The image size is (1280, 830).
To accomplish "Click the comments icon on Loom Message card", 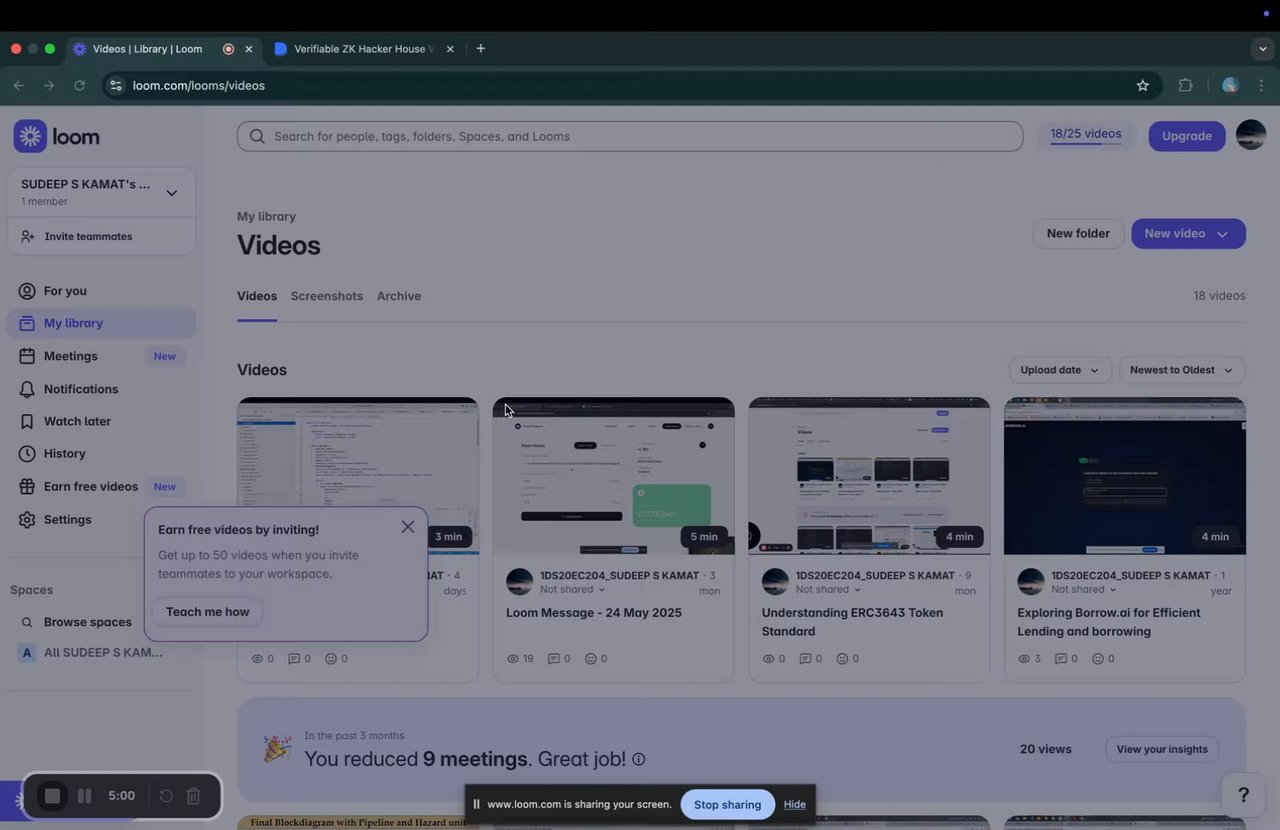I will pyautogui.click(x=554, y=659).
